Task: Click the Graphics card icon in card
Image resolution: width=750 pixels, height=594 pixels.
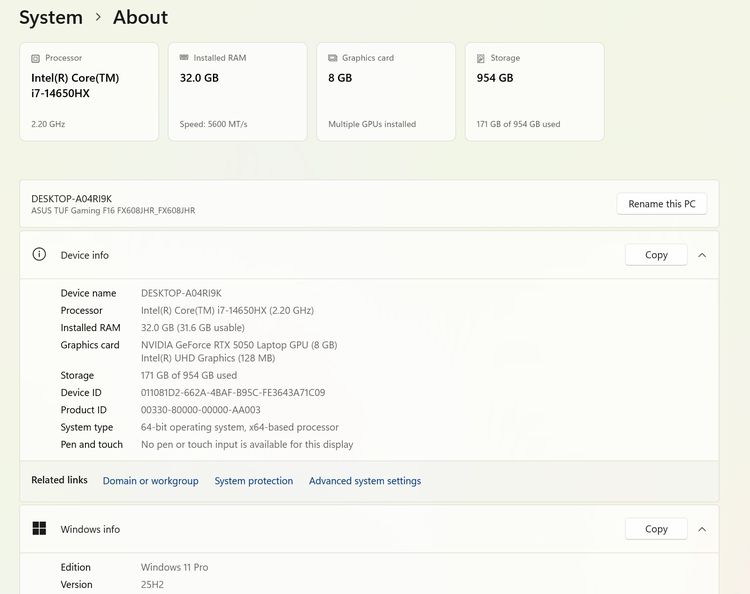Action: click(332, 58)
